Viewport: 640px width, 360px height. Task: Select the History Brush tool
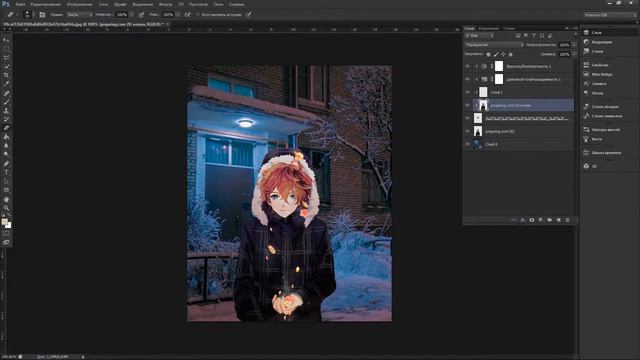click(6, 119)
